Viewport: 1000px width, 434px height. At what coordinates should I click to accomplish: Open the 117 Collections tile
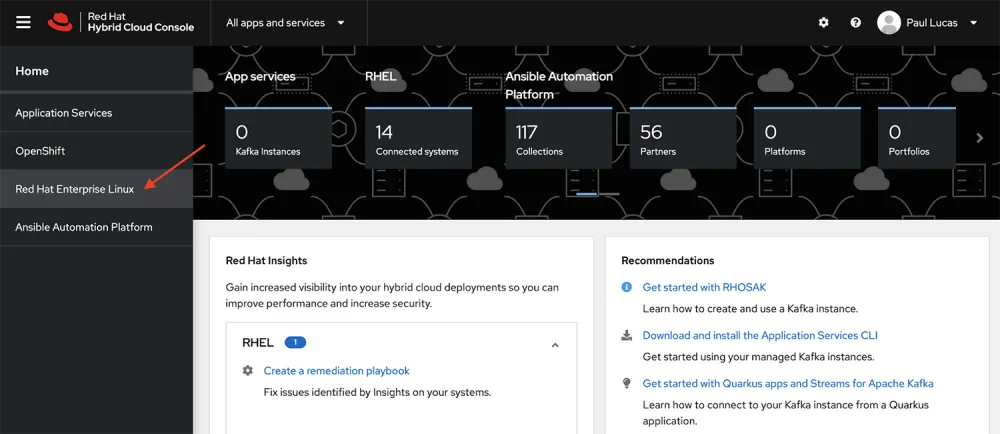[x=559, y=138]
